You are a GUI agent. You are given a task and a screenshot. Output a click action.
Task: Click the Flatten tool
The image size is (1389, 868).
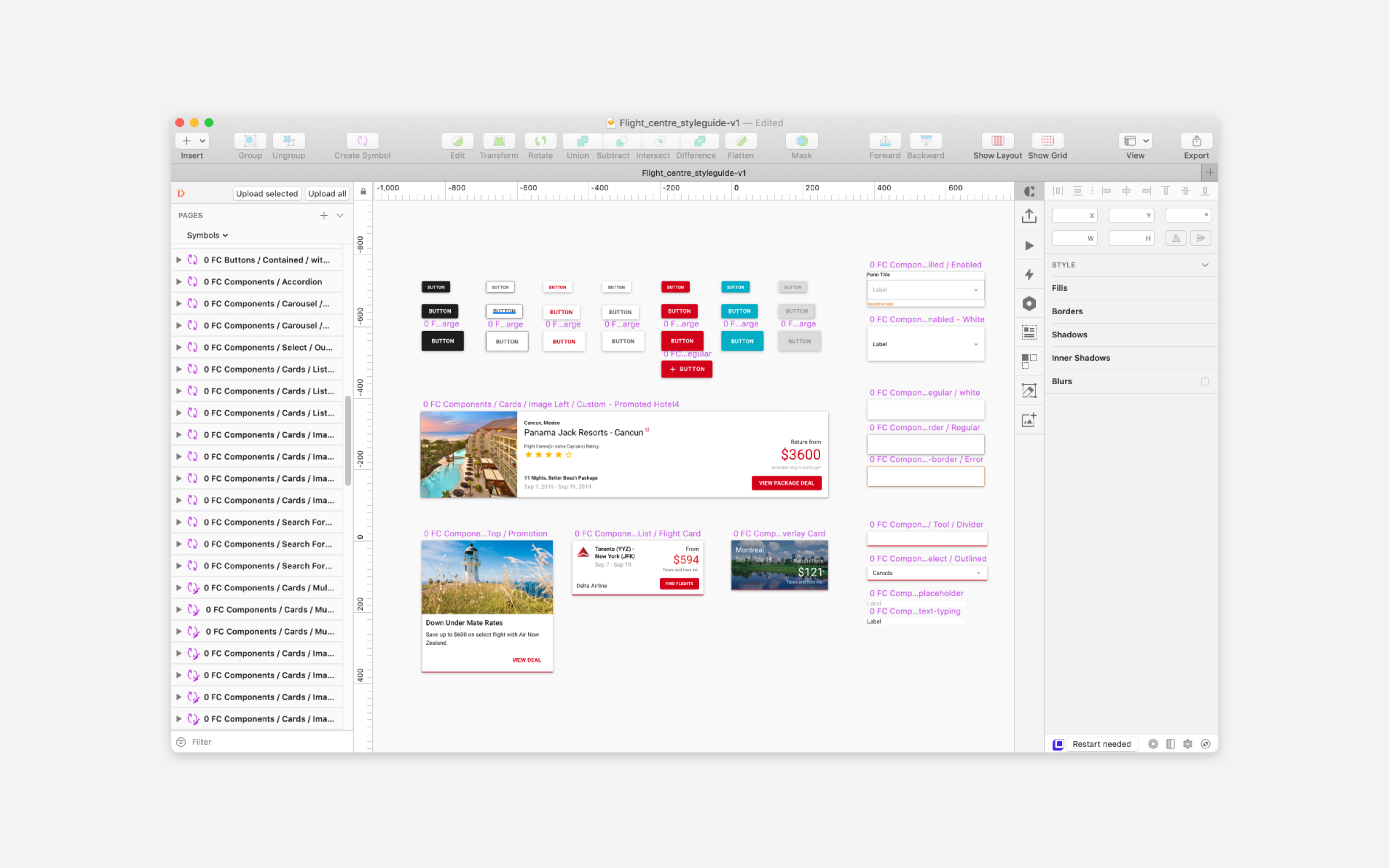click(740, 141)
